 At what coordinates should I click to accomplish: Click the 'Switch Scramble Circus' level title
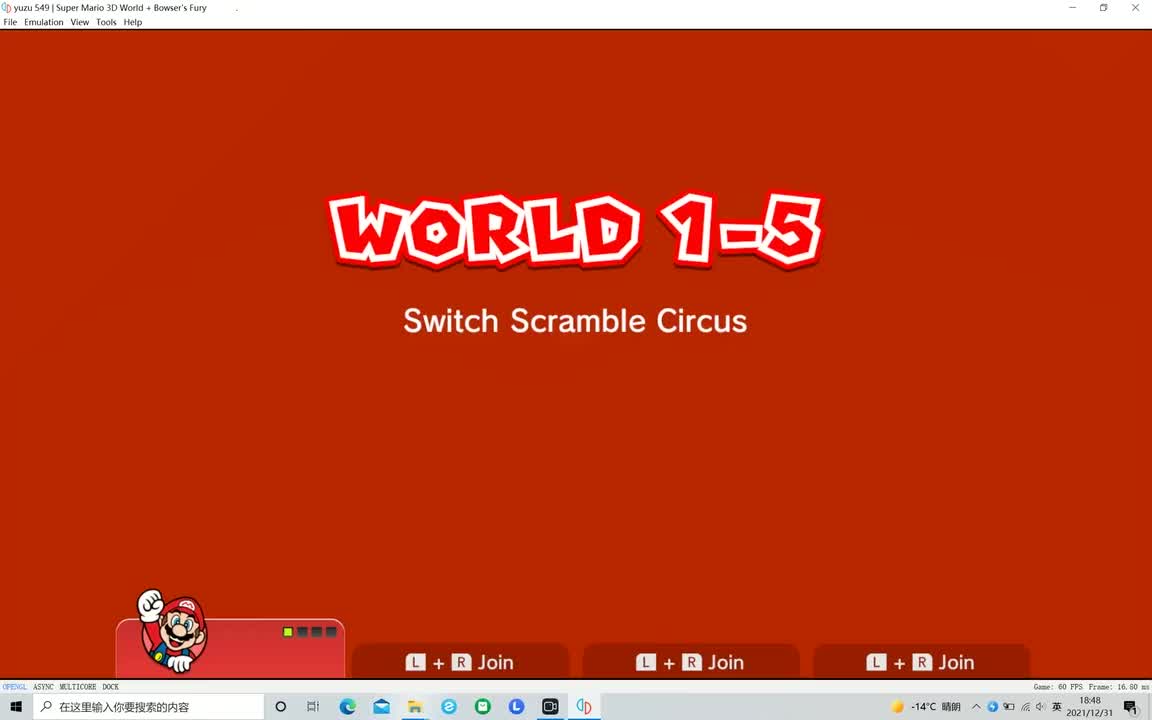(x=575, y=321)
